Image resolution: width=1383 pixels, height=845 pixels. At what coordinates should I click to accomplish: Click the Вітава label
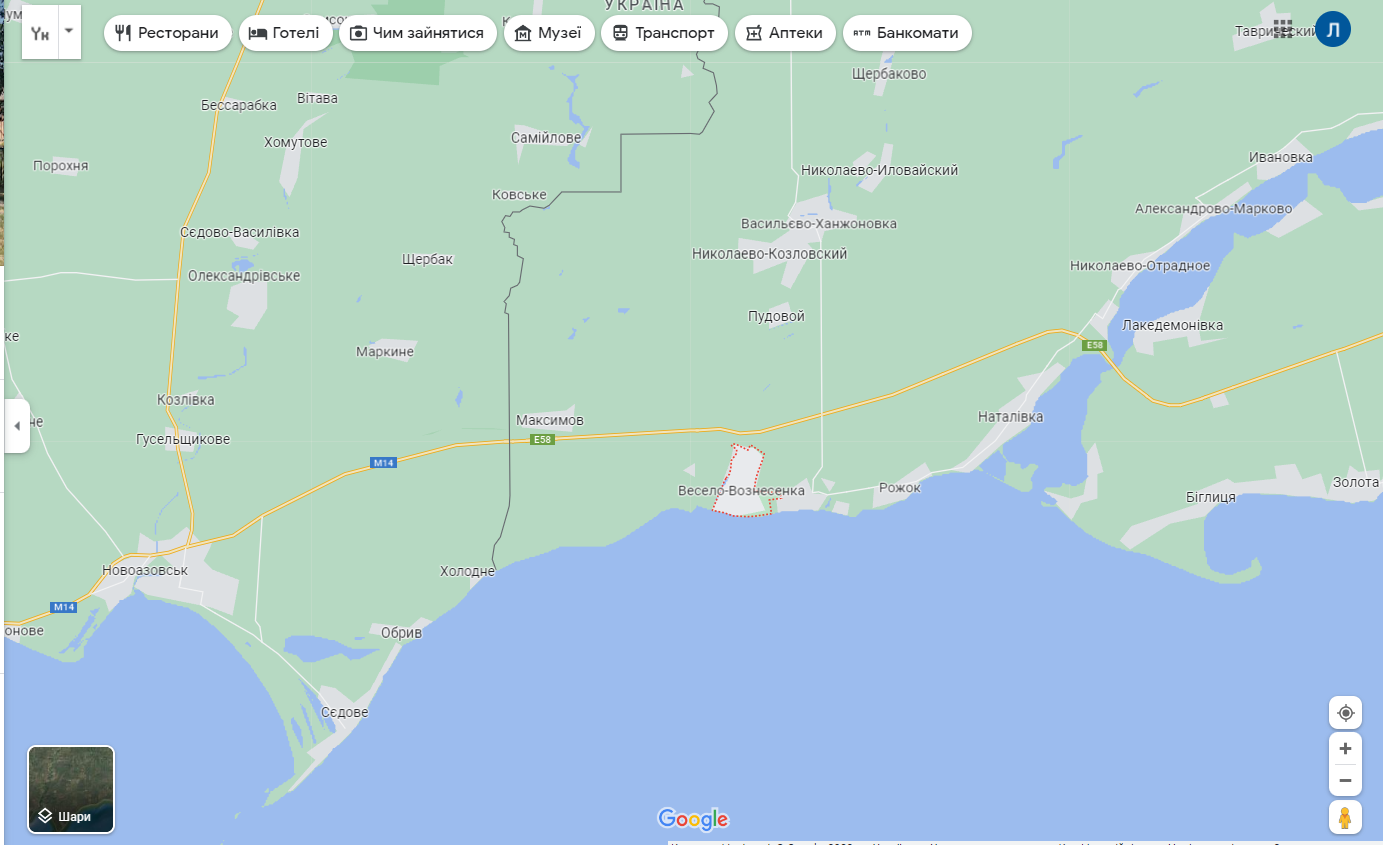318,99
